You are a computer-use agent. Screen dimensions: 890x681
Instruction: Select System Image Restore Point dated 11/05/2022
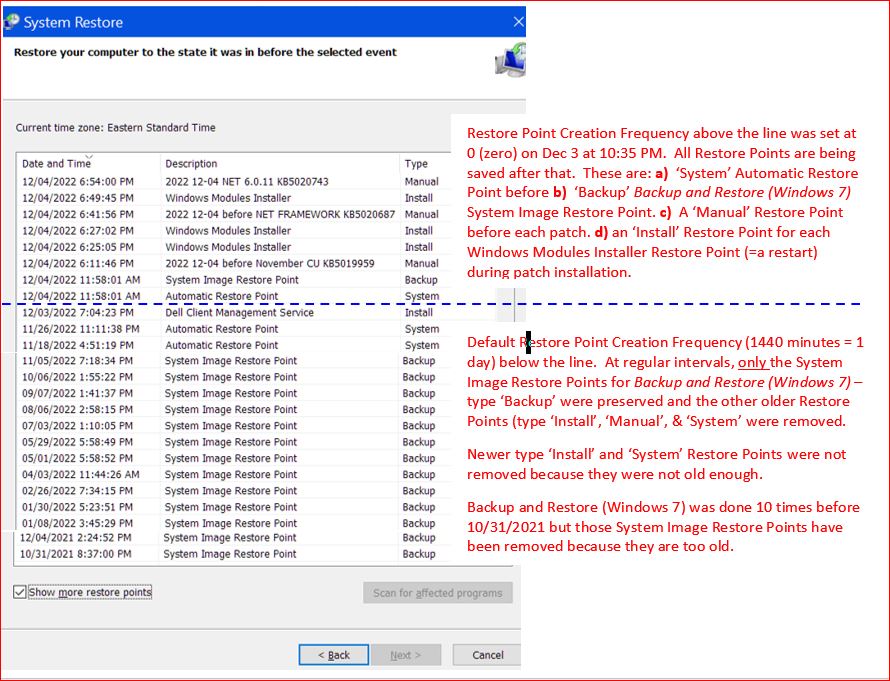pos(230,361)
